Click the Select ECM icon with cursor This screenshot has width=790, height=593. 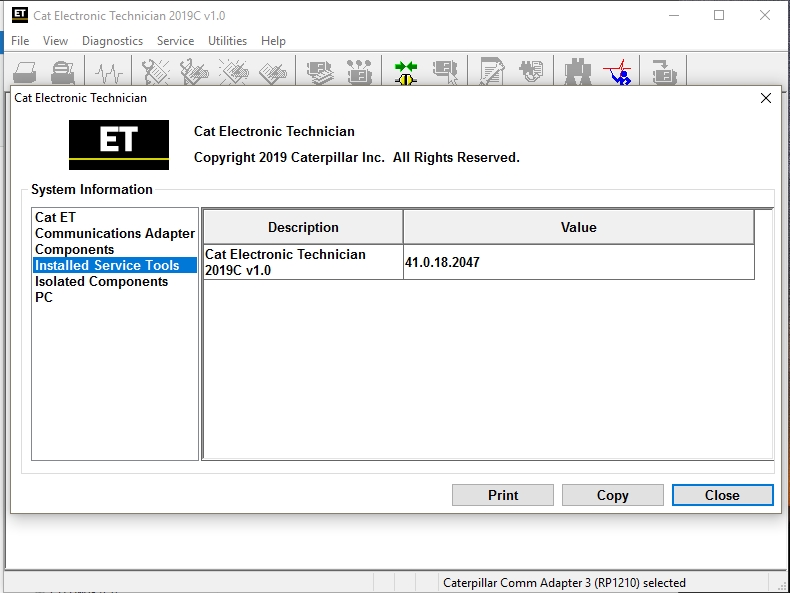[x=445, y=72]
